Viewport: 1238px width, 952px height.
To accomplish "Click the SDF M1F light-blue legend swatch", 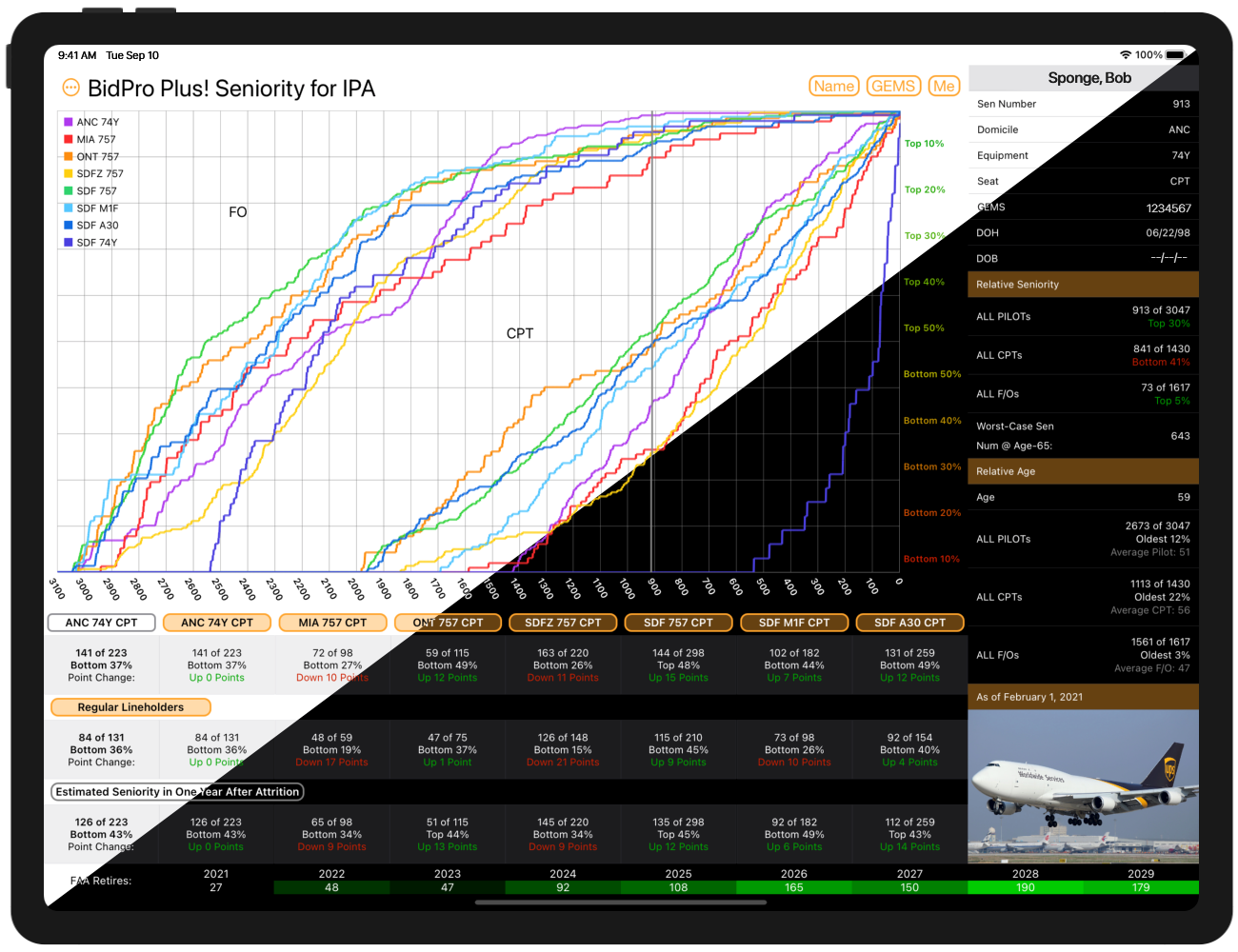I will [69, 208].
